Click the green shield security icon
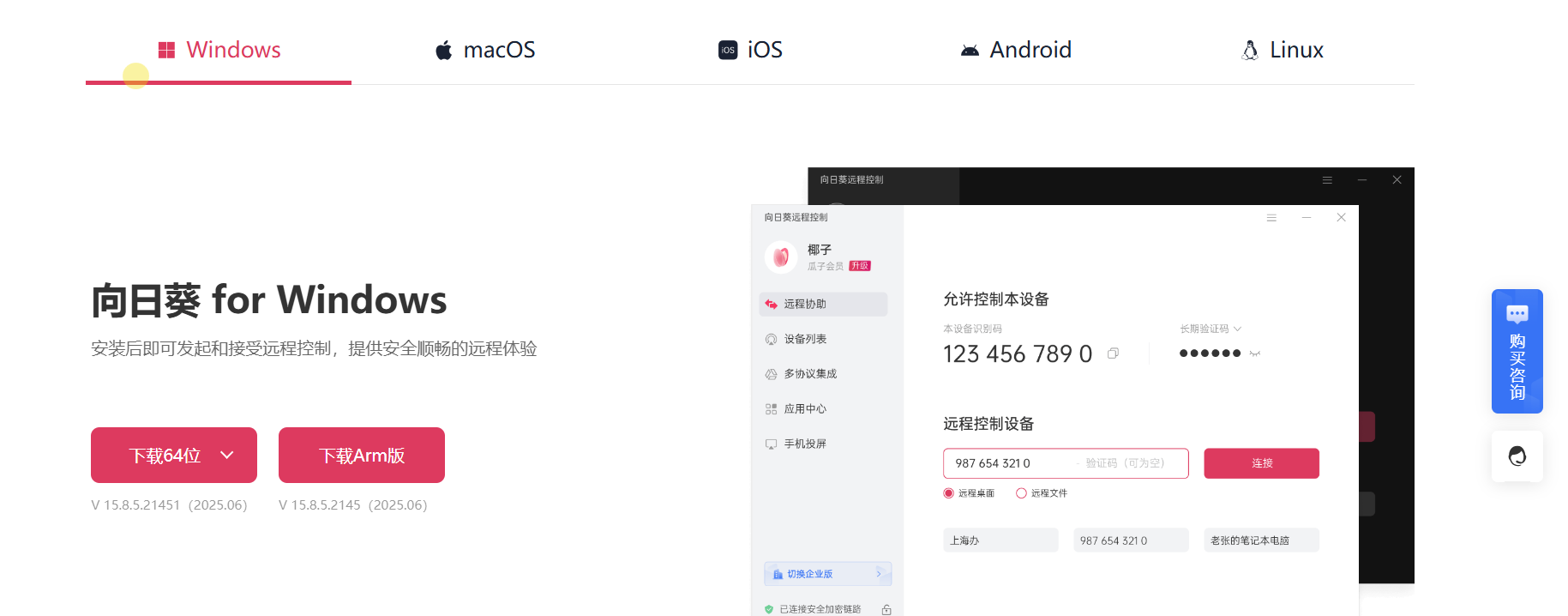 769,609
